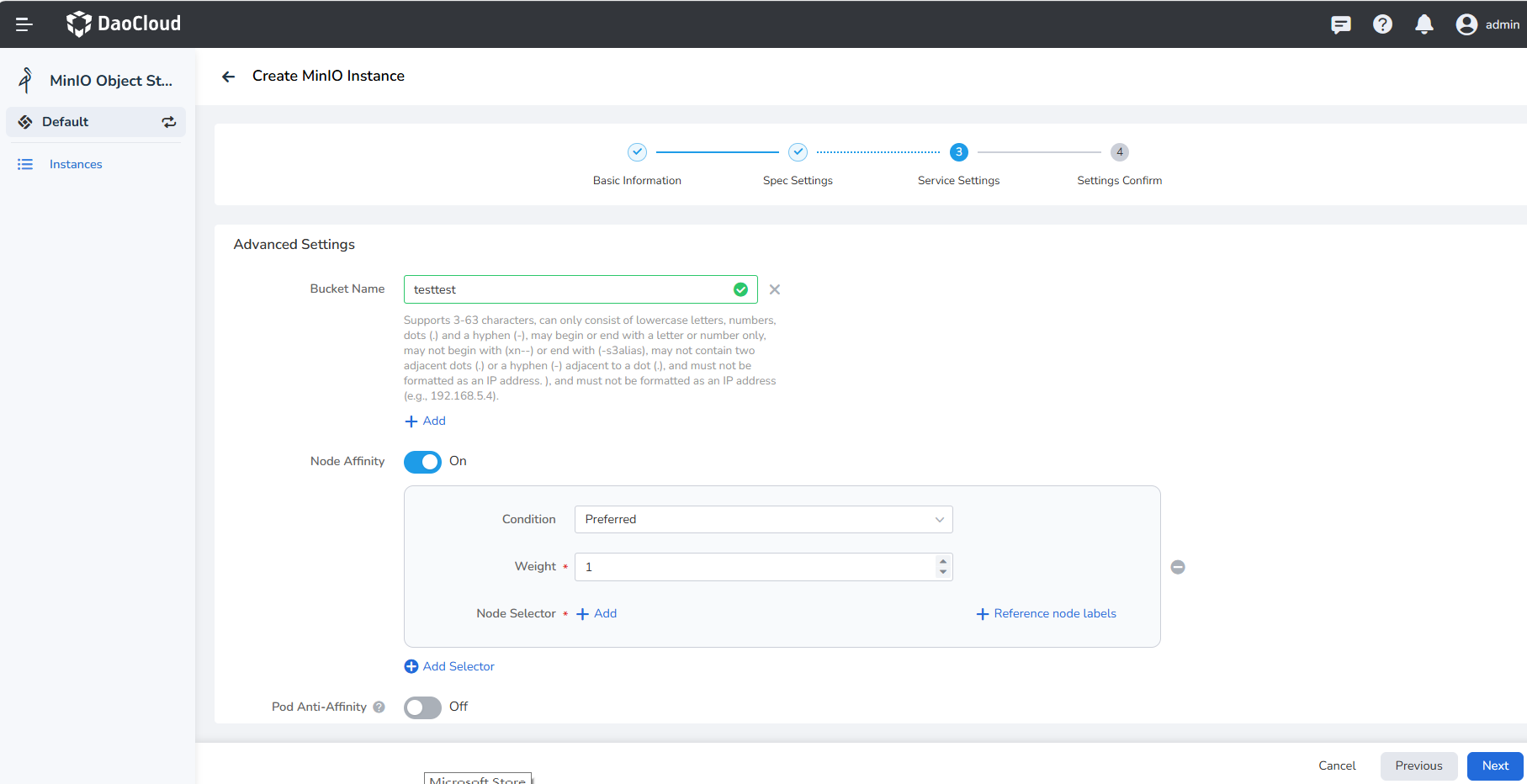Expand the Condition dropdown showing Preferred
Screen dimensions: 1527x784
tap(763, 520)
